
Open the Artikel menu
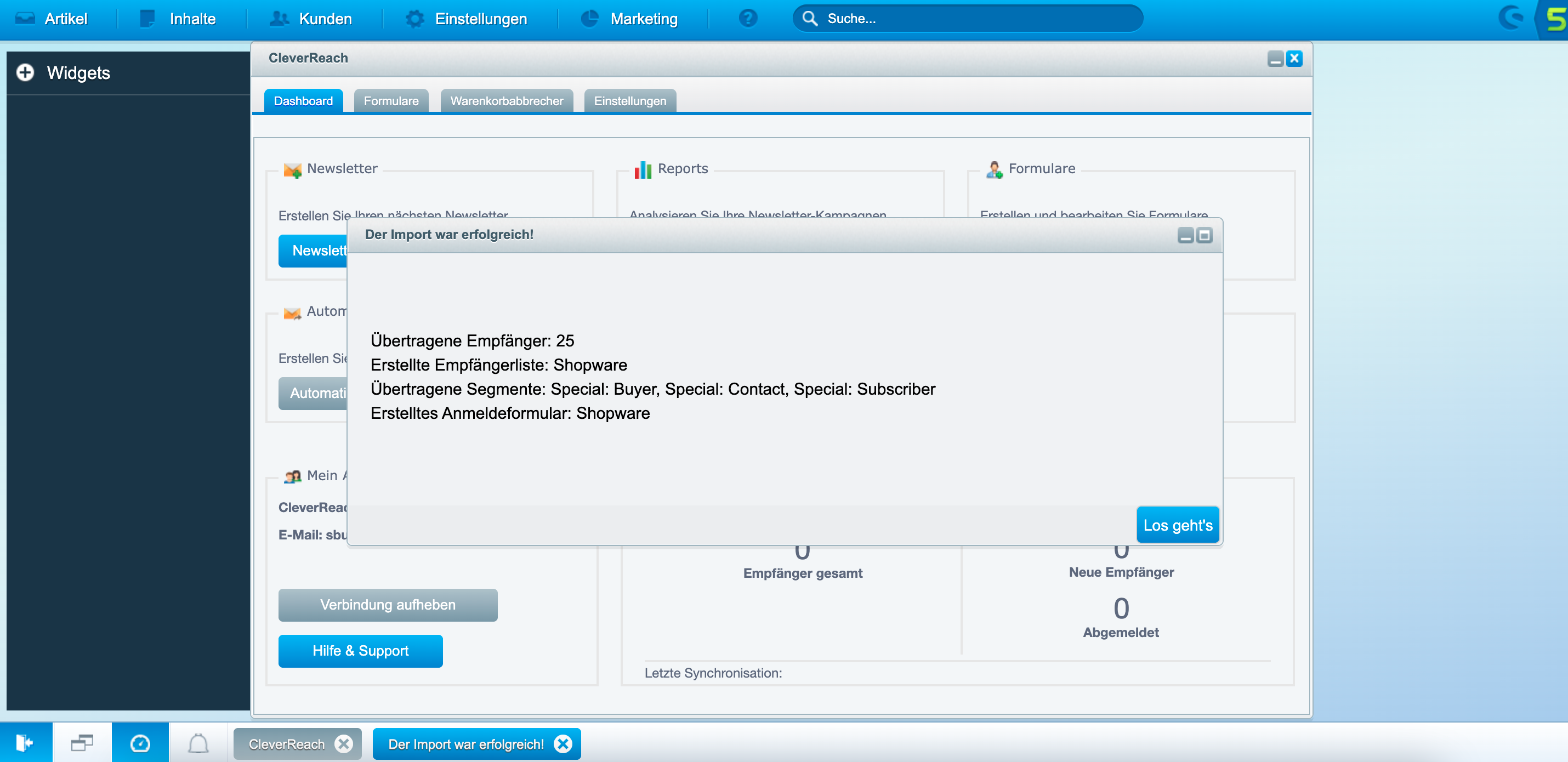pos(52,19)
